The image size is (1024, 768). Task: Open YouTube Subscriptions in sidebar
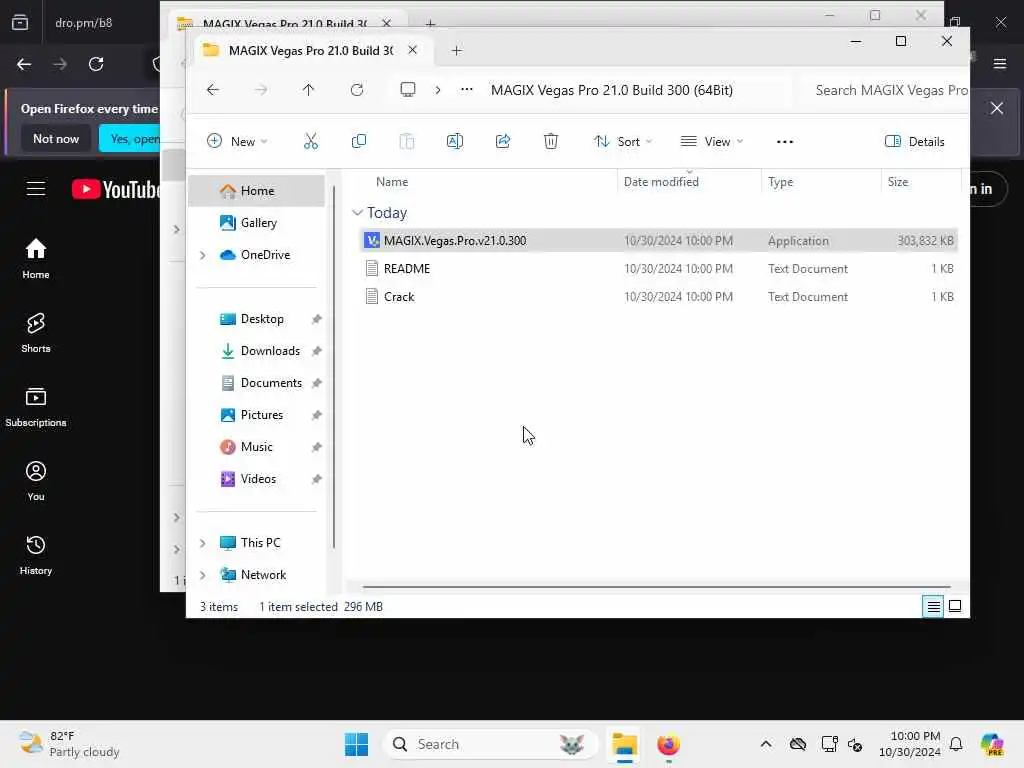coord(36,407)
